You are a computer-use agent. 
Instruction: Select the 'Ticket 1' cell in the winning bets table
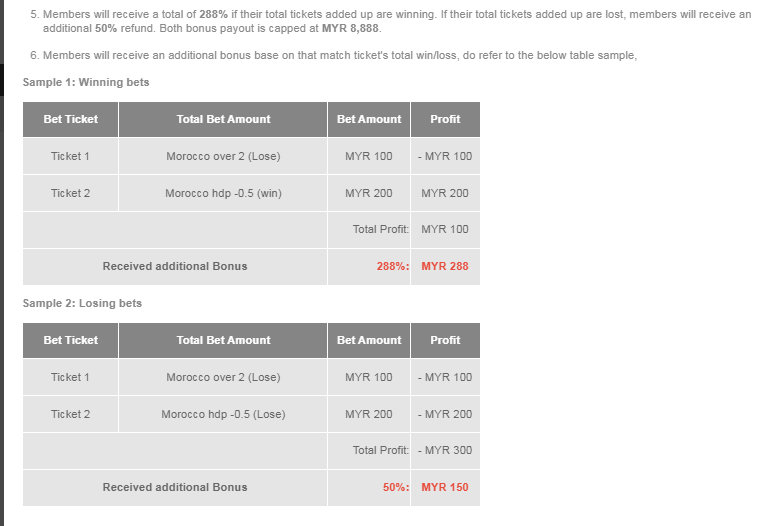click(x=71, y=156)
